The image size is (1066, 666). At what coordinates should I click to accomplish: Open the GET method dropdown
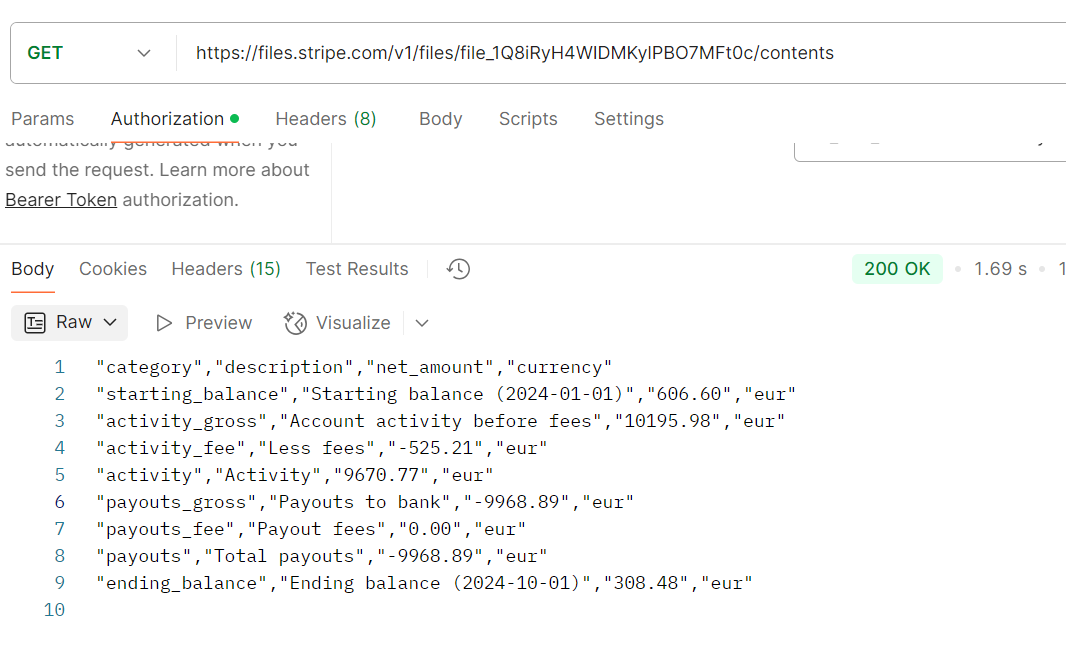[x=90, y=53]
